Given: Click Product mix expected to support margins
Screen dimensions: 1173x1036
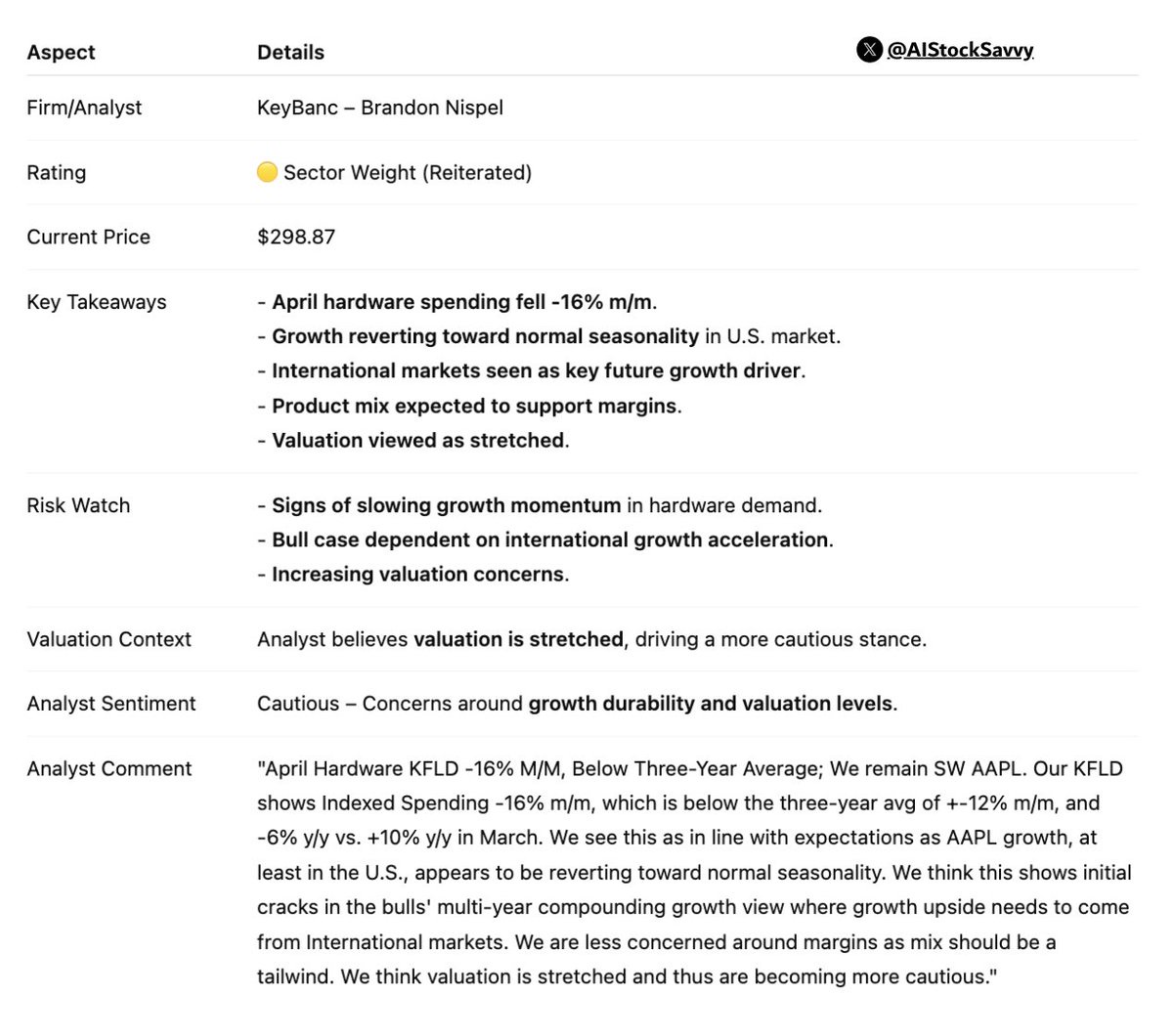Looking at the screenshot, I should click(x=469, y=406).
